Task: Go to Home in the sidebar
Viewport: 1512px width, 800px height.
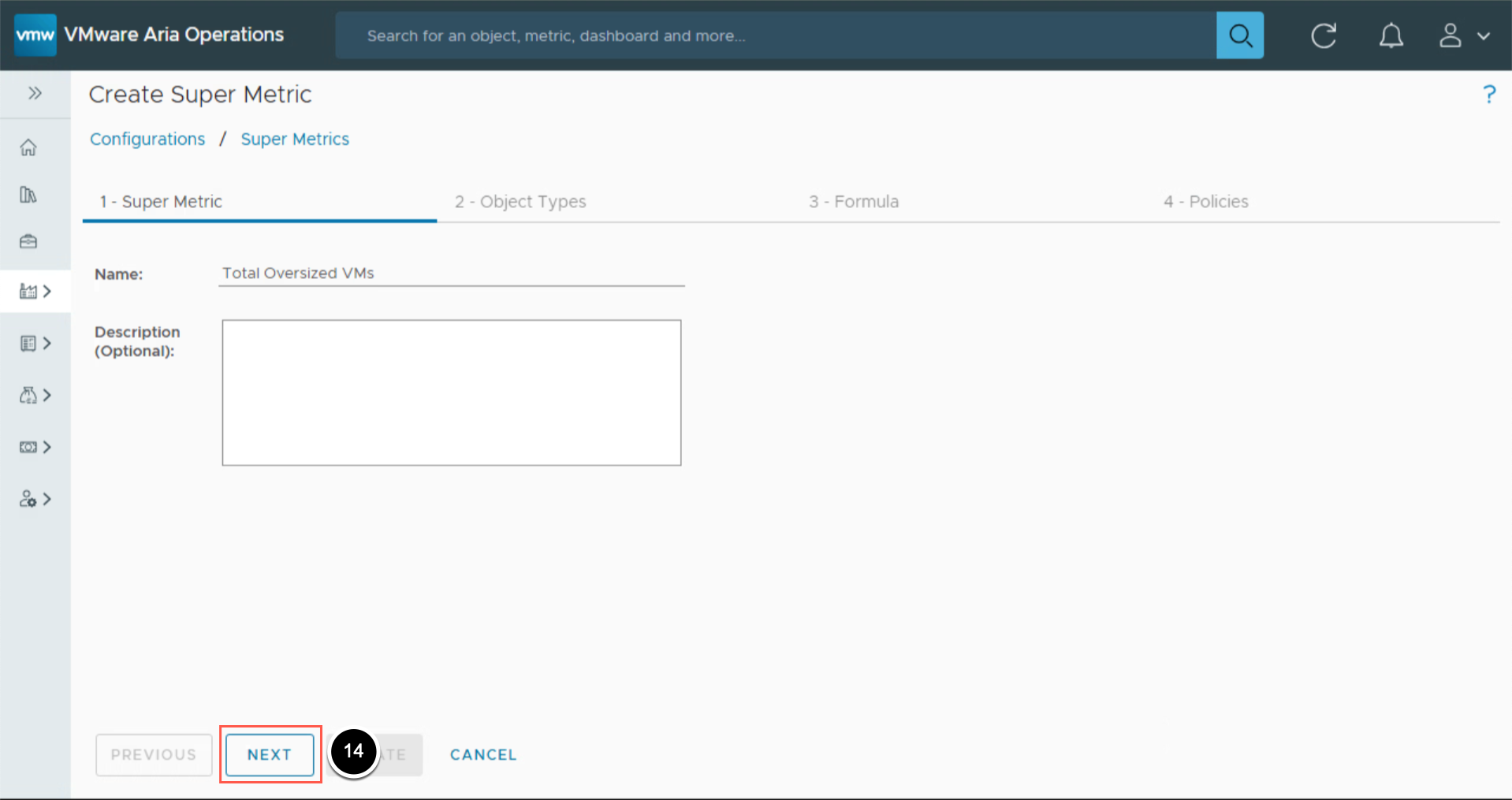Action: pos(28,147)
